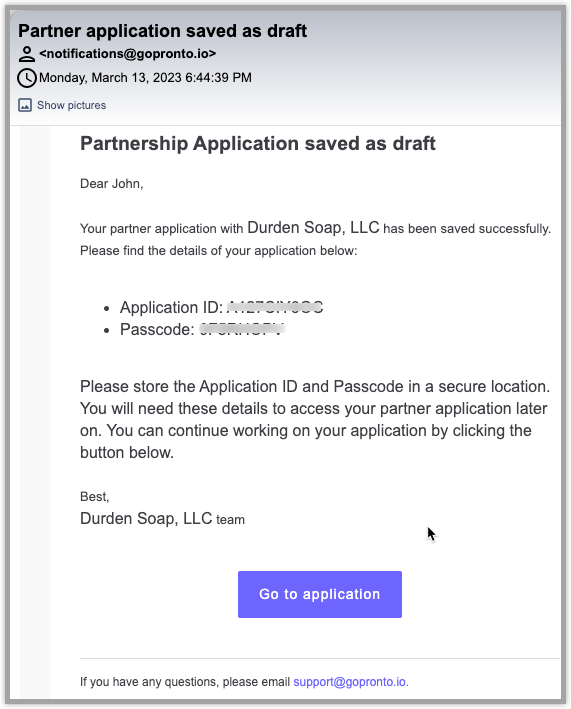Click the picture icon next to Show pictures

point(25,105)
